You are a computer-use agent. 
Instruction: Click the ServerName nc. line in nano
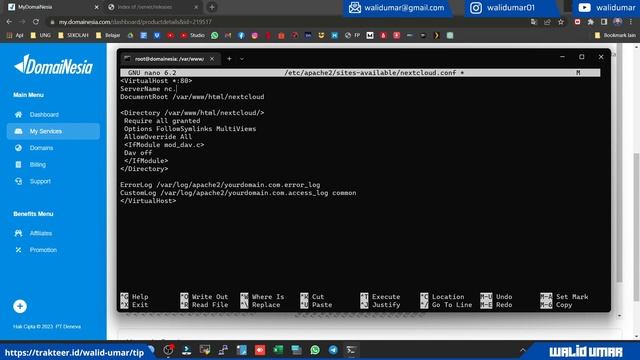click(x=149, y=89)
